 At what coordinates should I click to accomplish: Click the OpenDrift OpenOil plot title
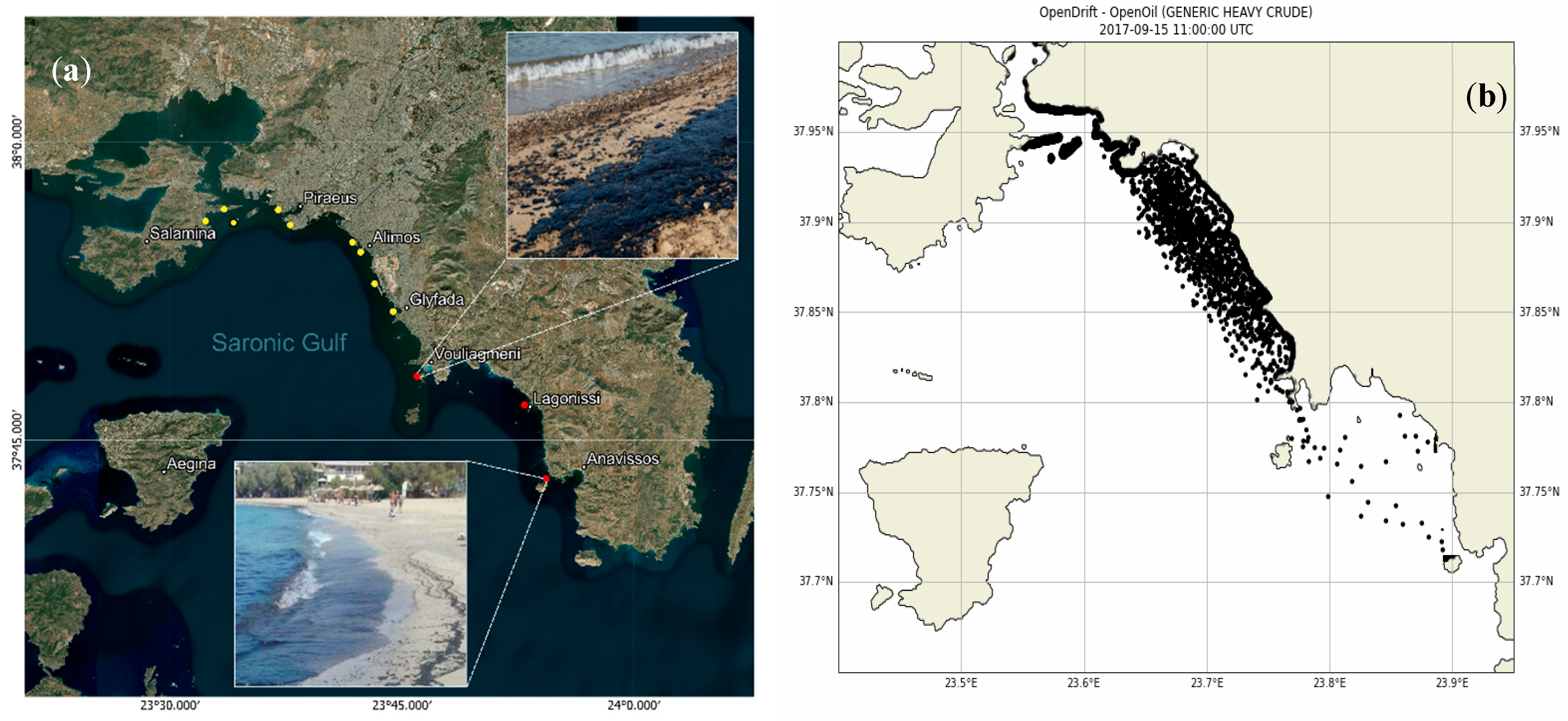click(x=1175, y=12)
